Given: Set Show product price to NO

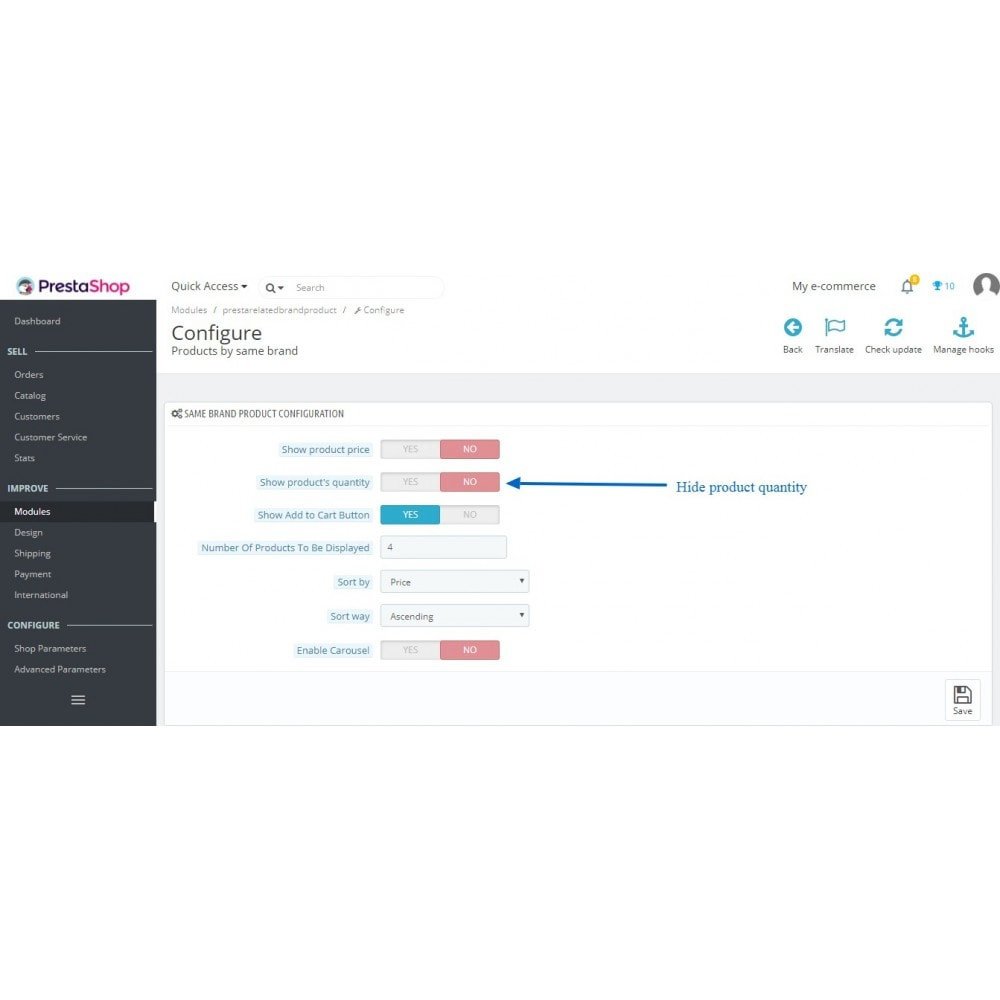Looking at the screenshot, I should pos(469,449).
